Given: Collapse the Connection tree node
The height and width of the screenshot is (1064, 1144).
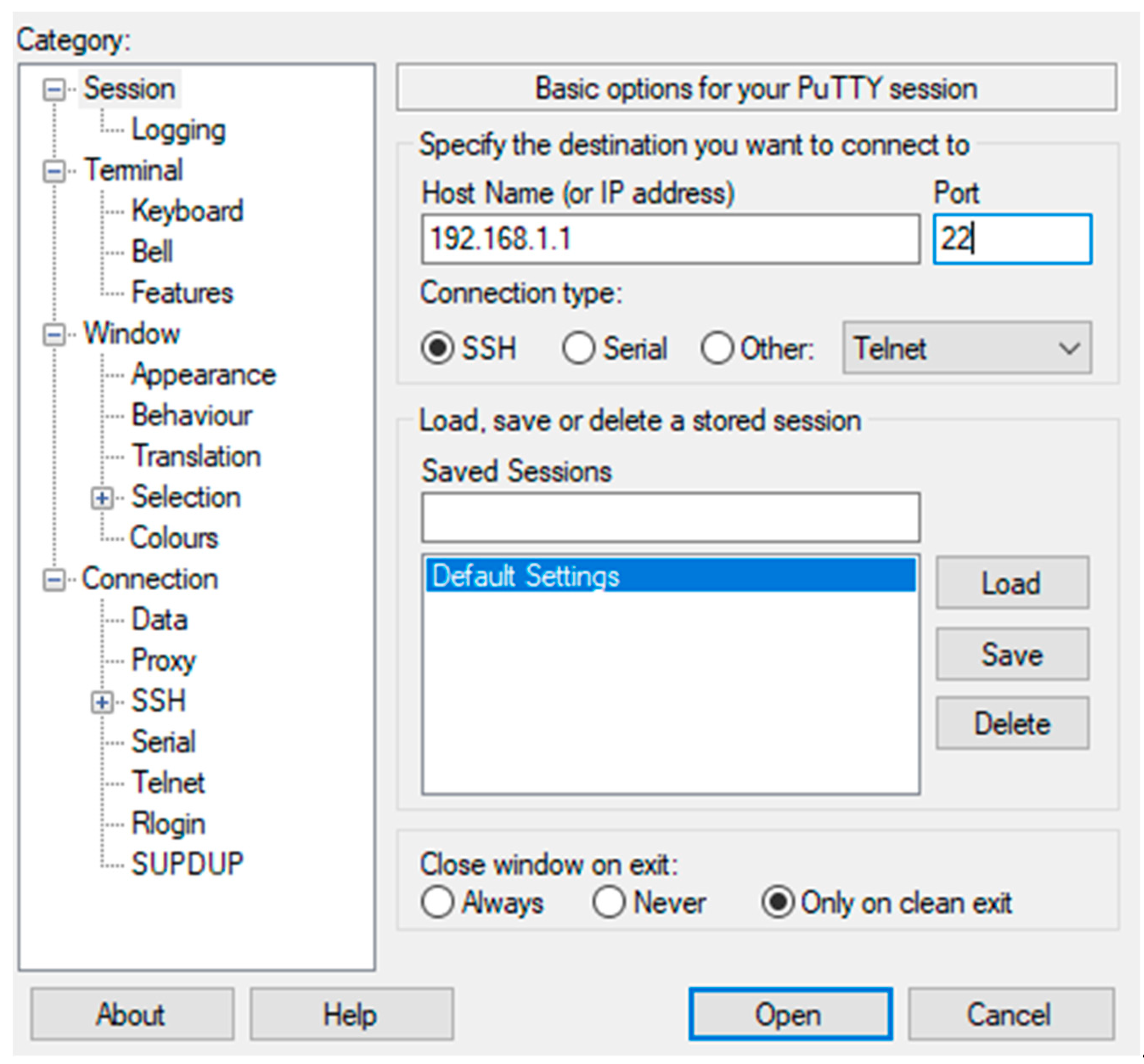Looking at the screenshot, I should [x=54, y=580].
